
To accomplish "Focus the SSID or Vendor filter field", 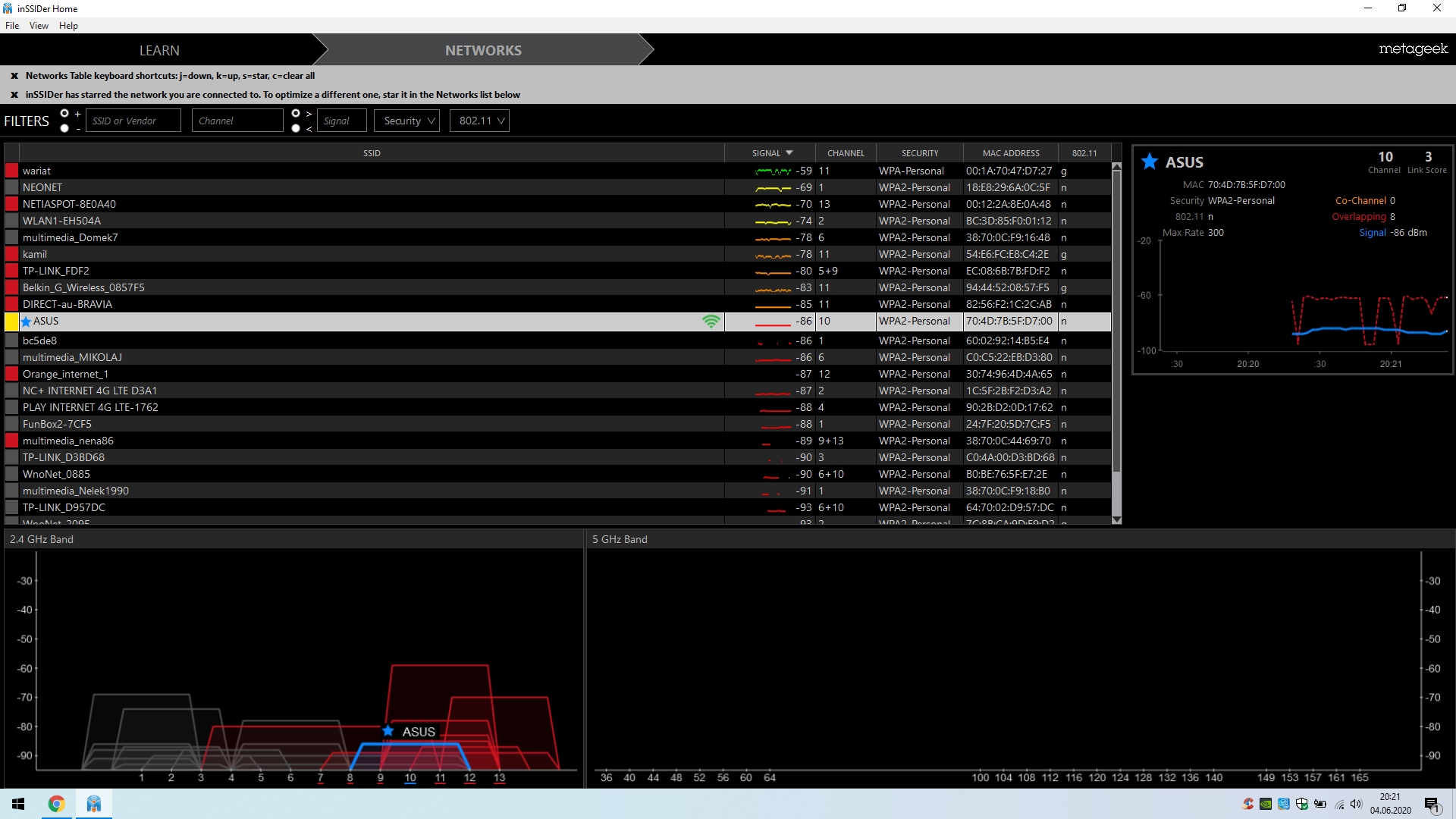I will coord(133,121).
